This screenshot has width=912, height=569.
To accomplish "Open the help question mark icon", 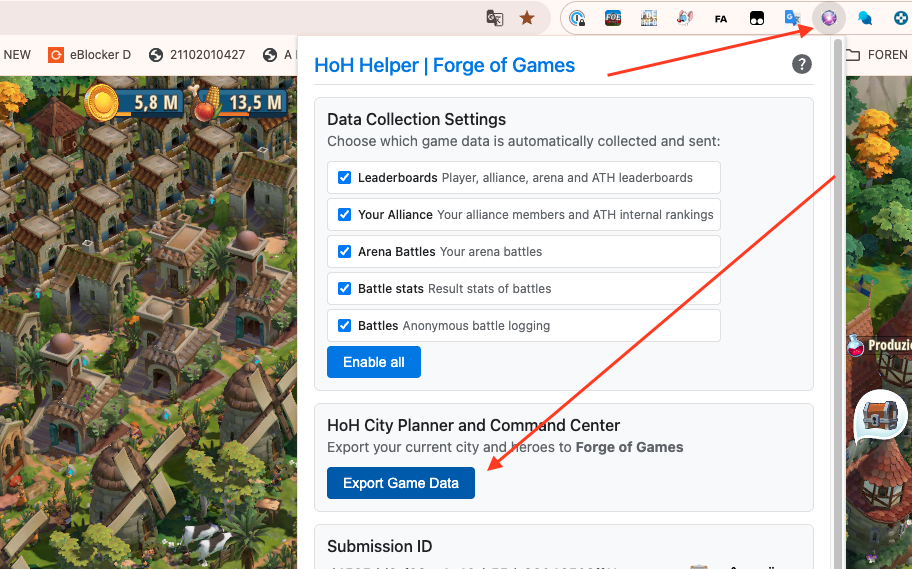I will click(x=801, y=65).
